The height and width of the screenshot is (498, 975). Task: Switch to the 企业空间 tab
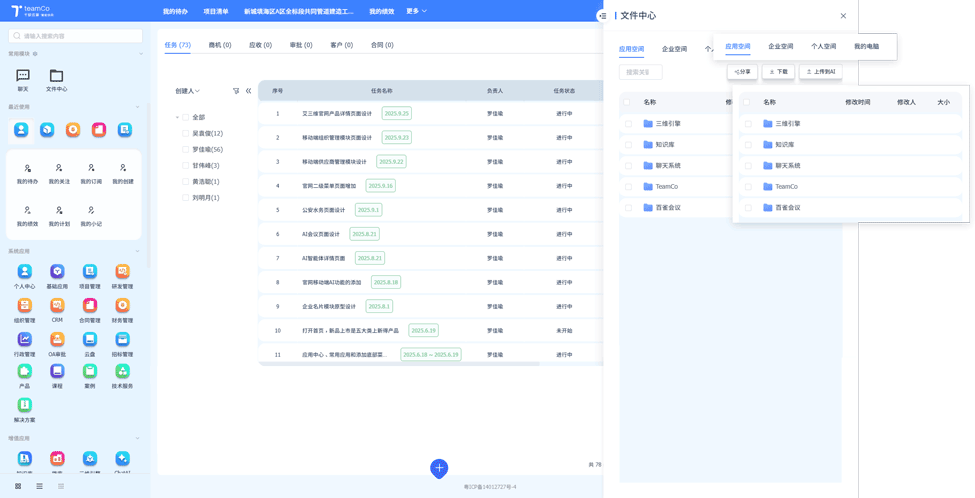(x=780, y=46)
